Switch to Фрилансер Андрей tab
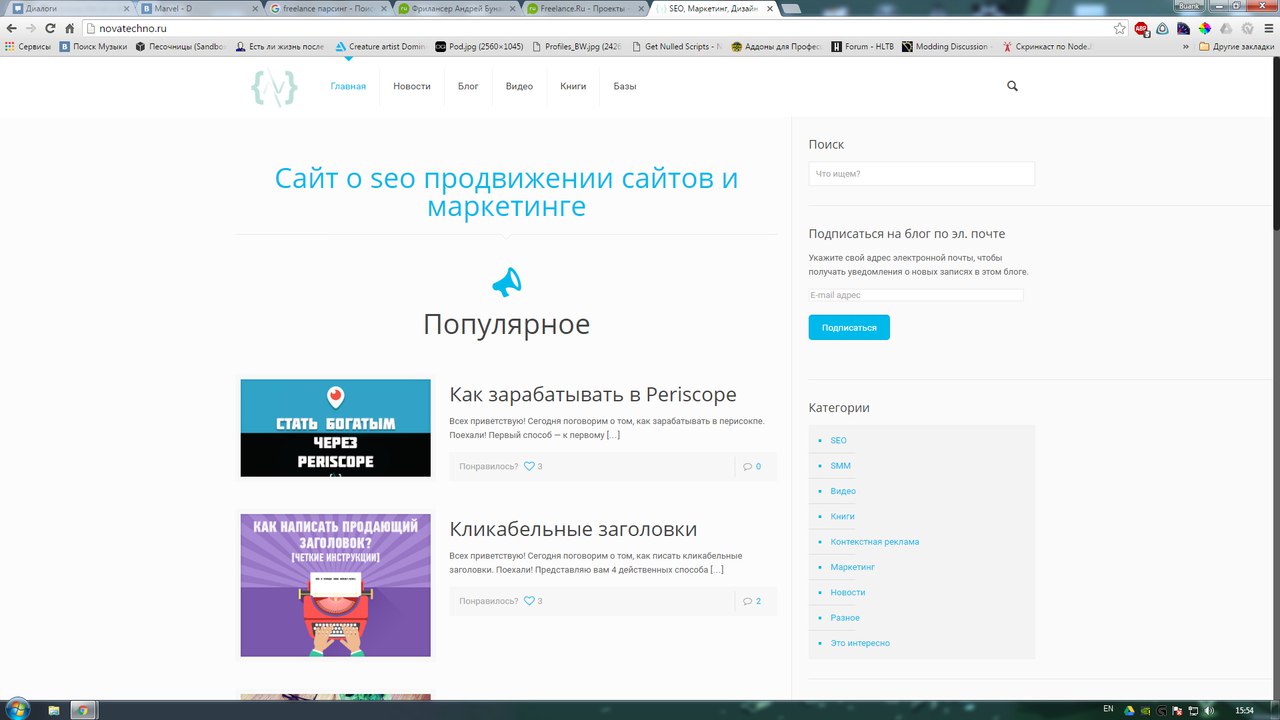 (x=456, y=8)
